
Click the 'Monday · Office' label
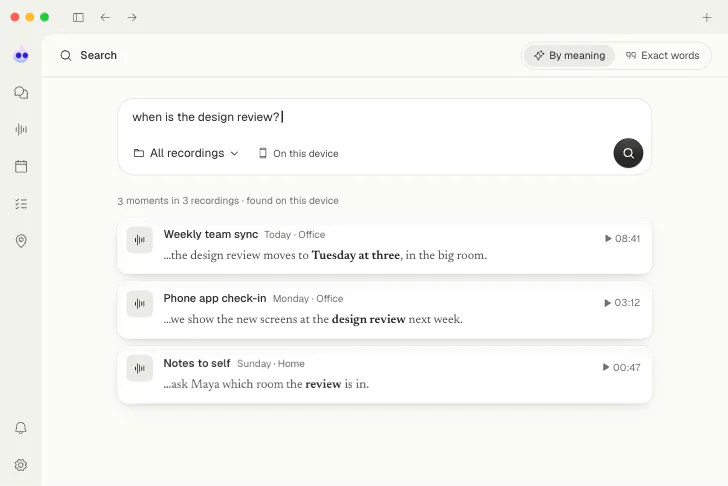(308, 299)
